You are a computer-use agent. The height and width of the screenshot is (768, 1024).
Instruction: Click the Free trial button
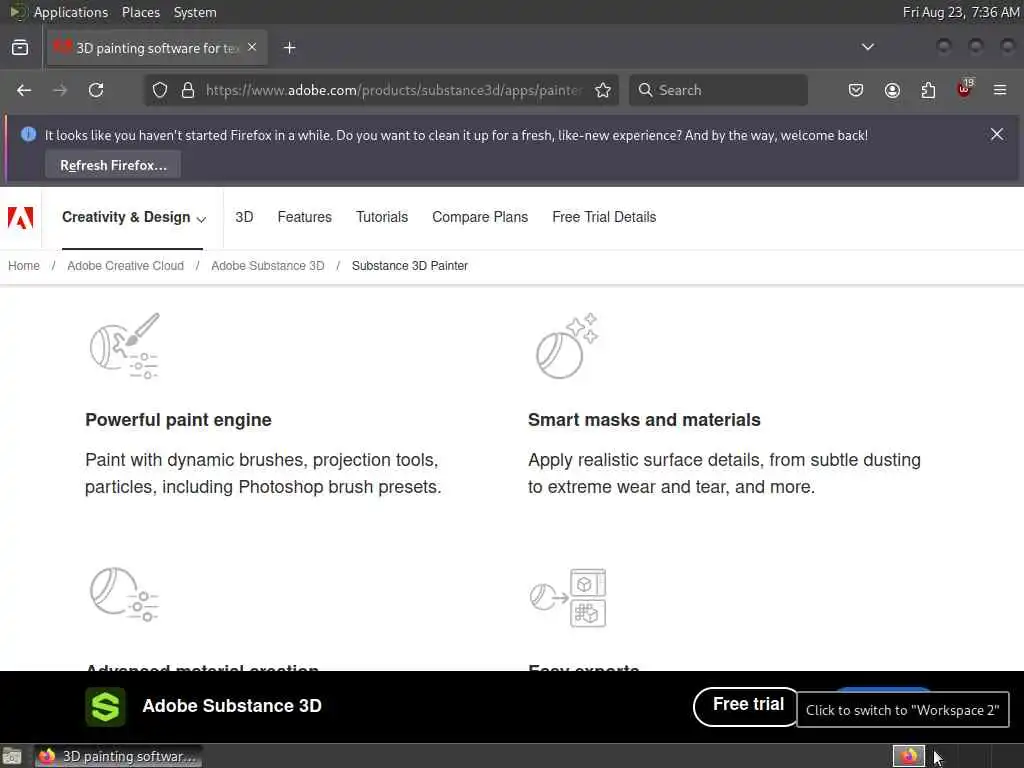pos(748,705)
